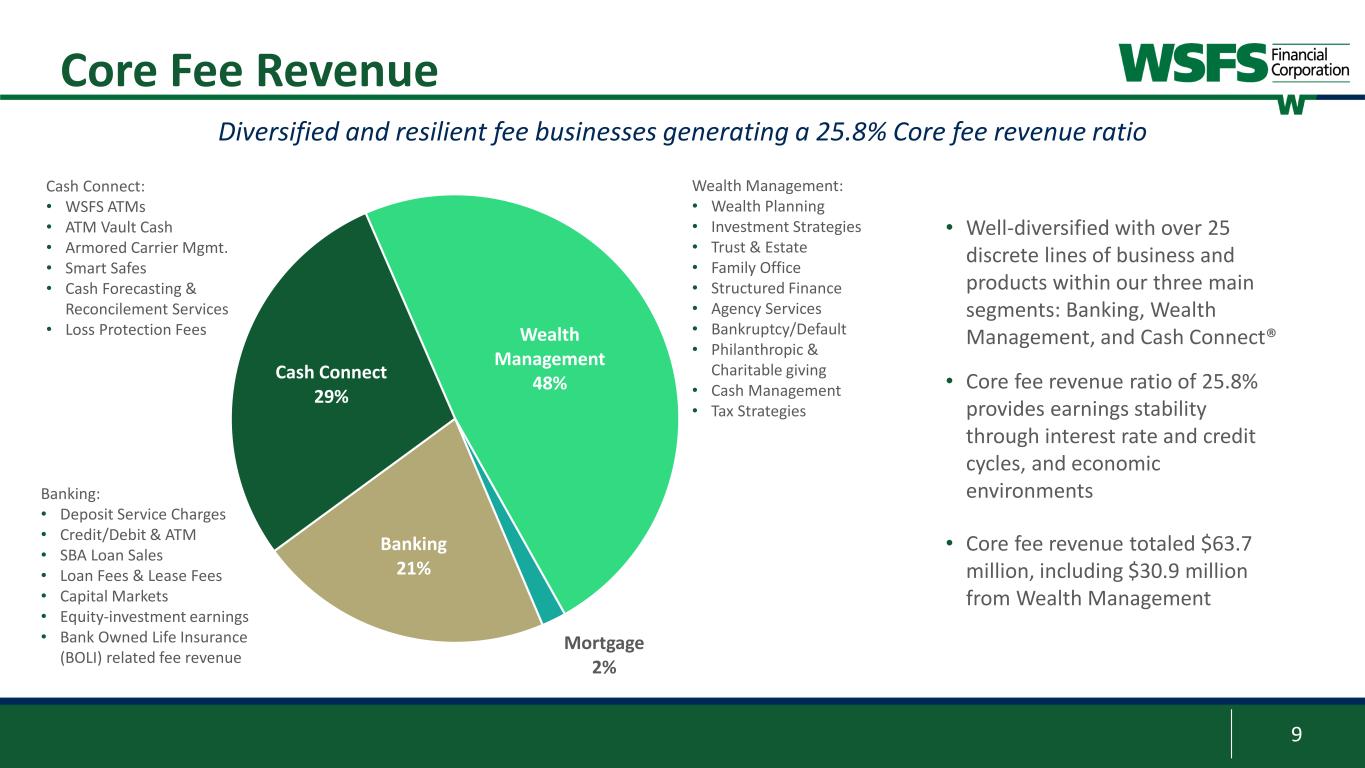This screenshot has height=768, width=1365.
Task: Select the italic subtitle about 25.8% ratio
Action: pyautogui.click(x=682, y=132)
